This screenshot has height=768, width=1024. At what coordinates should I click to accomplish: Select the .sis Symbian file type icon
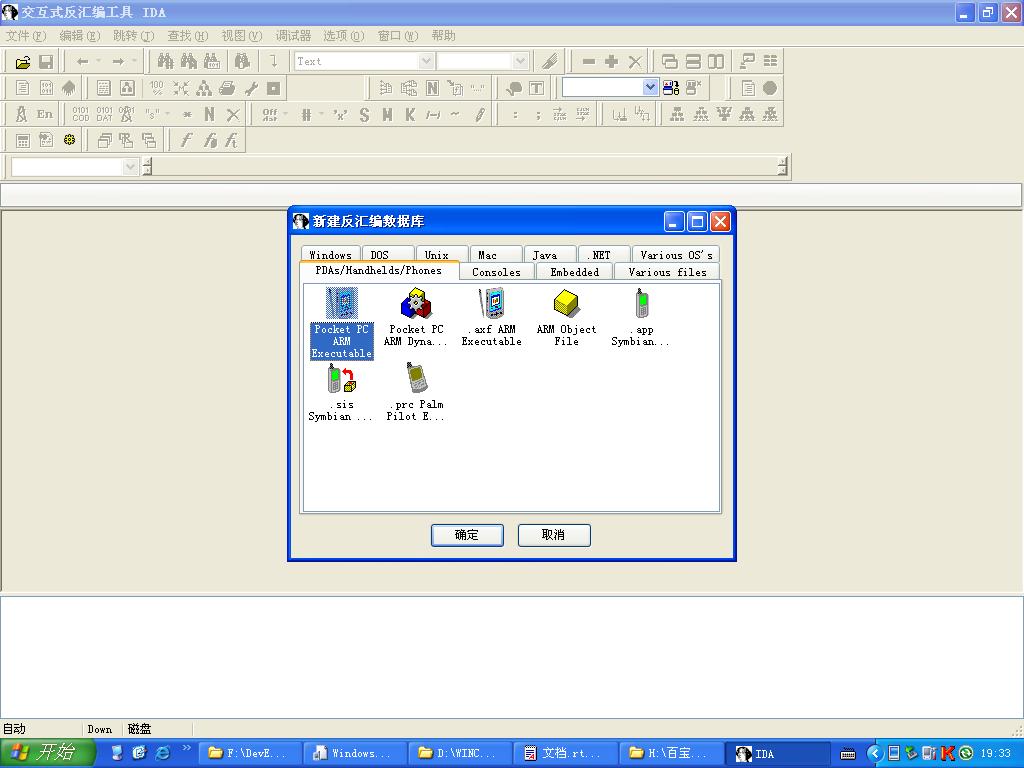[x=341, y=392]
